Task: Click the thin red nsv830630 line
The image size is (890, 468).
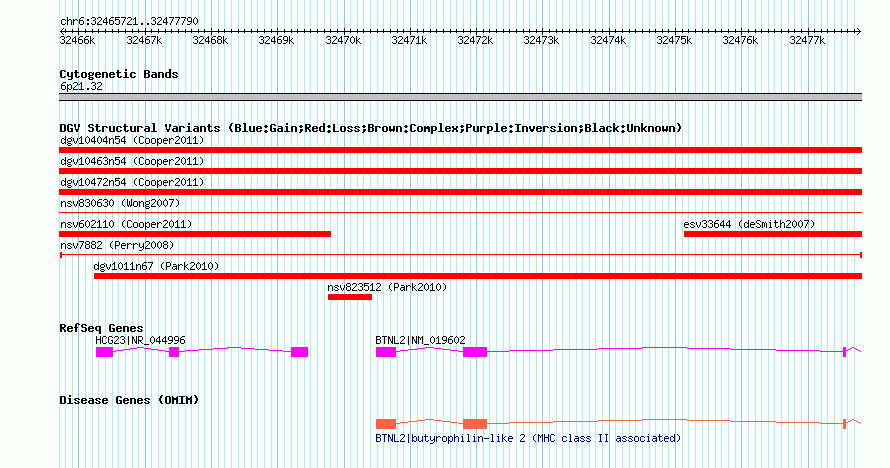Action: pos(460,213)
